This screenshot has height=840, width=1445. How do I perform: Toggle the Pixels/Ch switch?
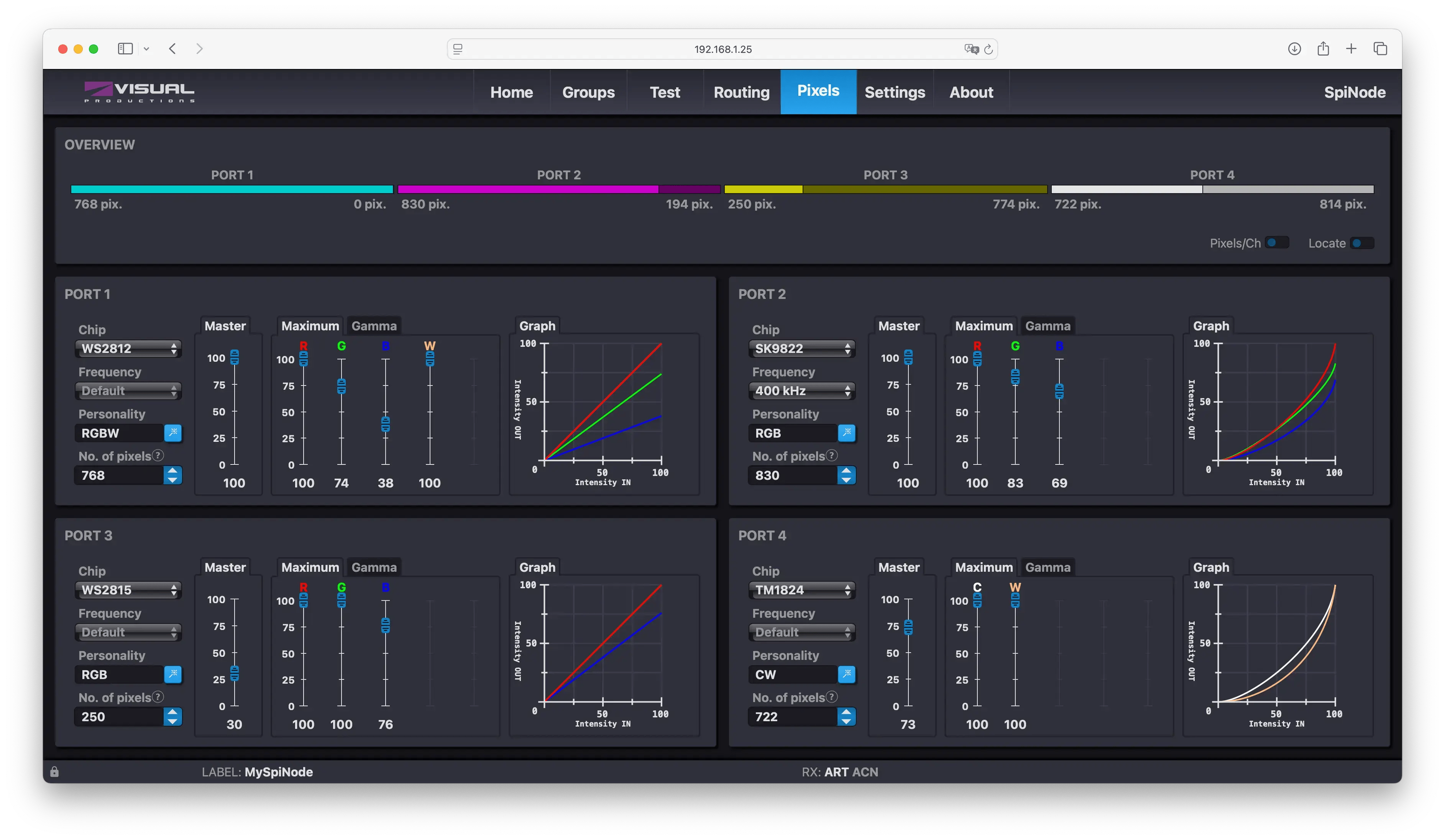tap(1276, 243)
